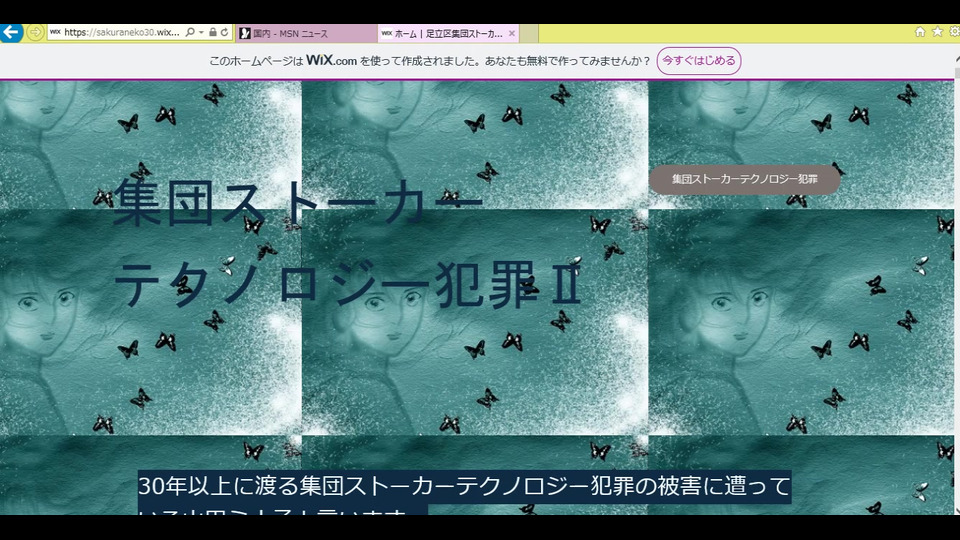Select the ホーム | 足立区集団ストーカ tab
The height and width of the screenshot is (540, 960).
point(447,34)
